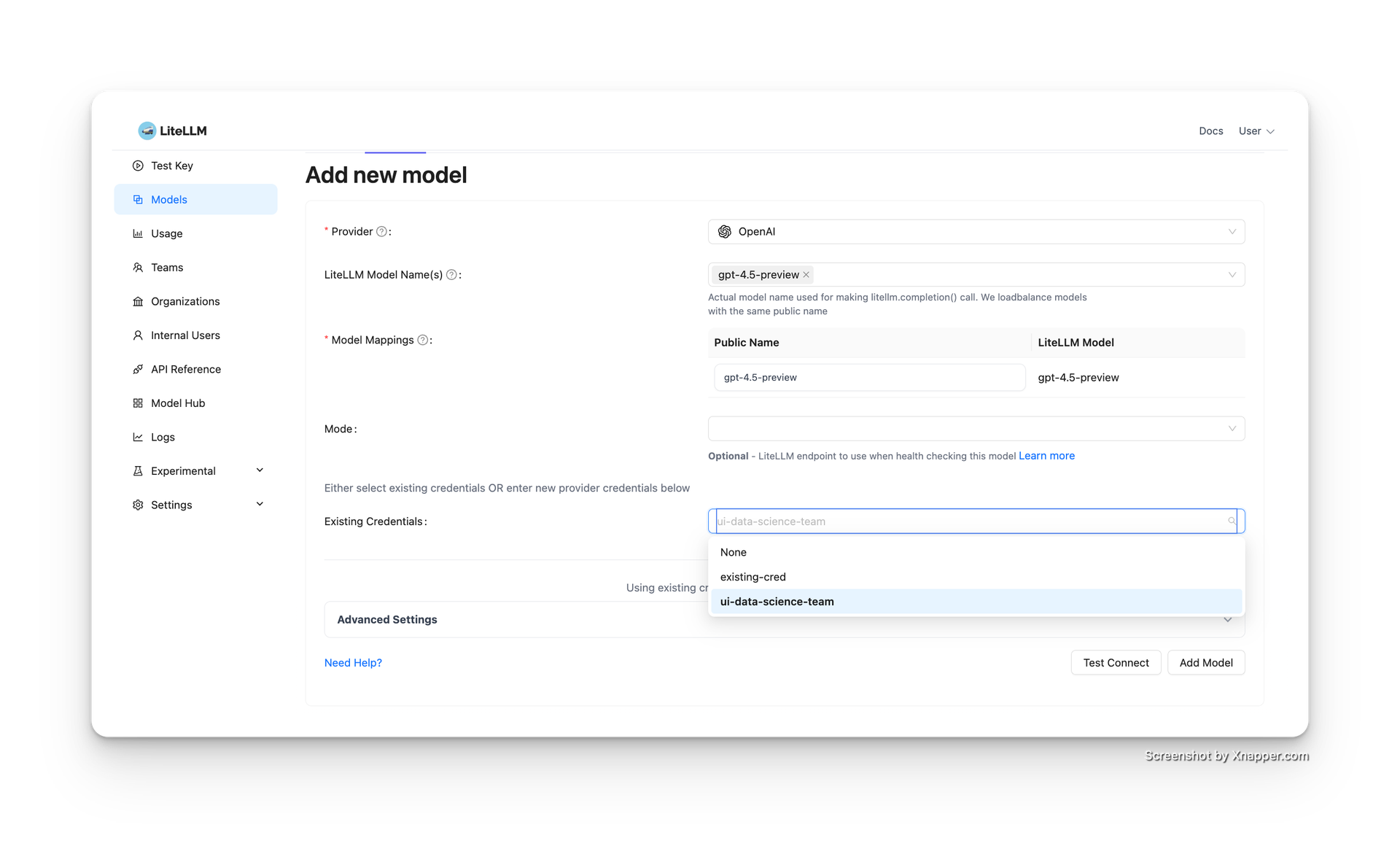This screenshot has width=1400, height=854.
Task: Click the Add Model button
Action: (1205, 662)
